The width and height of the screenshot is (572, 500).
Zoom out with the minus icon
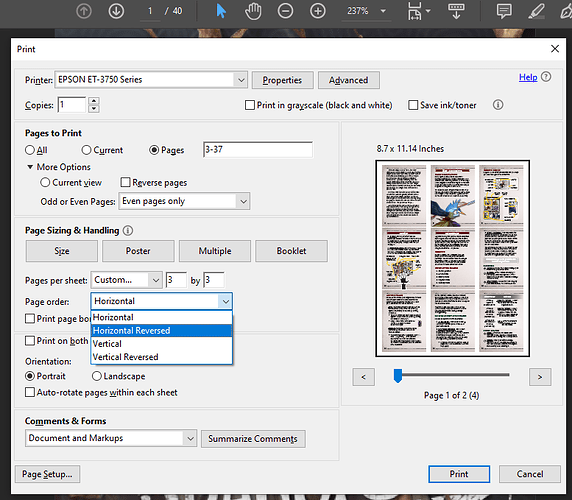(x=285, y=11)
